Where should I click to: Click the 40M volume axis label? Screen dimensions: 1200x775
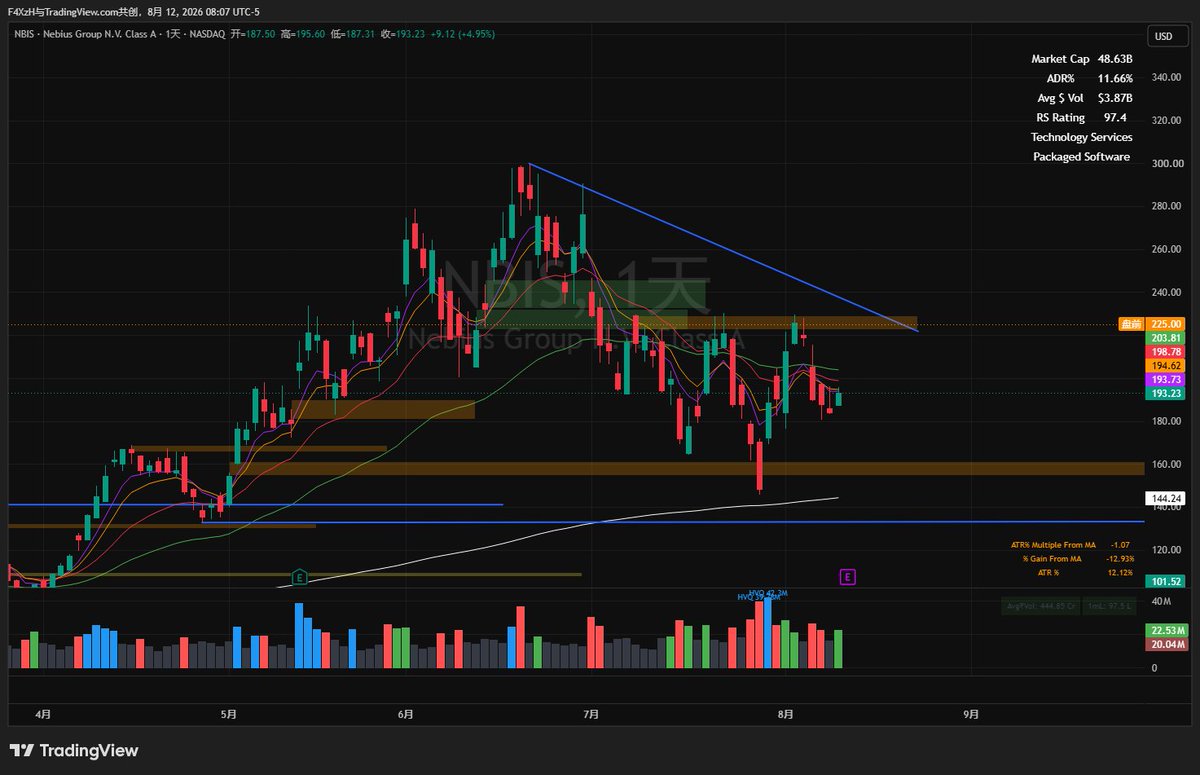coord(1161,601)
